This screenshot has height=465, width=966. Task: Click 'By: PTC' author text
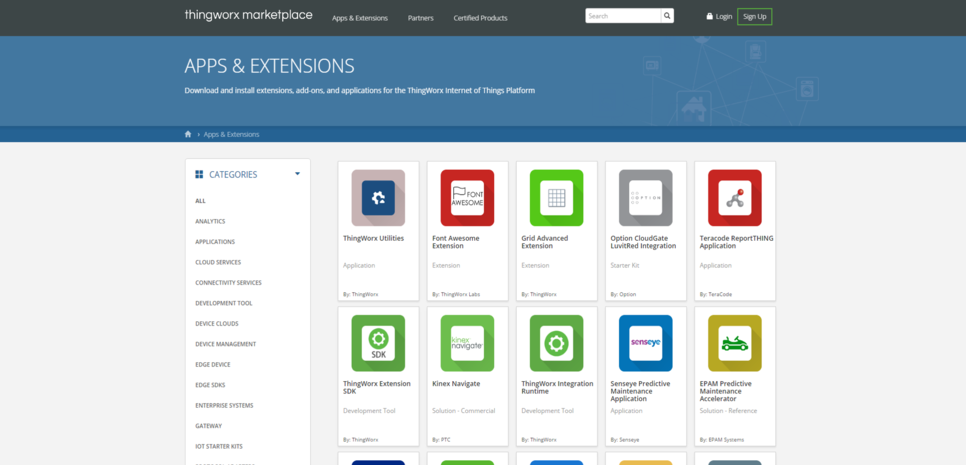[442, 440]
